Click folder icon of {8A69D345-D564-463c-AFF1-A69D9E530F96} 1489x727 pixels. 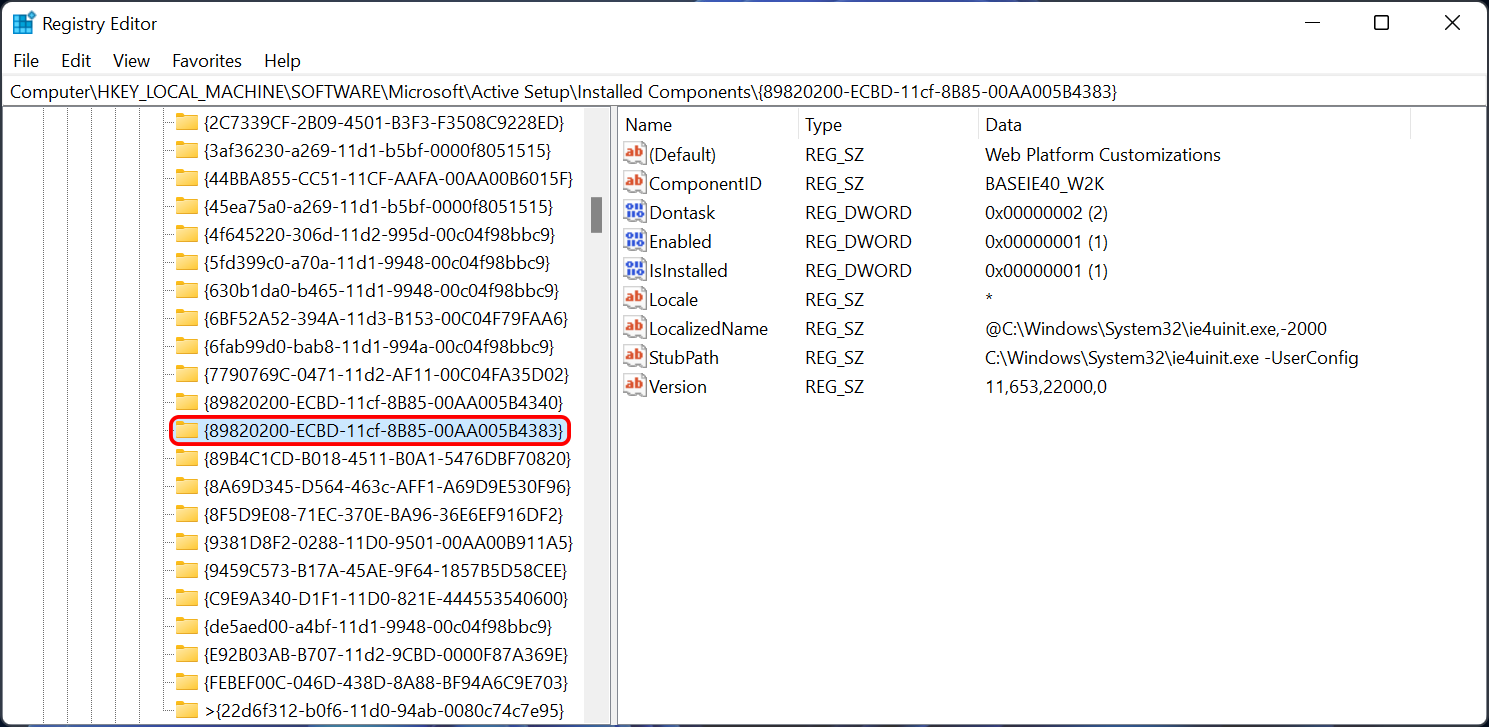coord(186,487)
